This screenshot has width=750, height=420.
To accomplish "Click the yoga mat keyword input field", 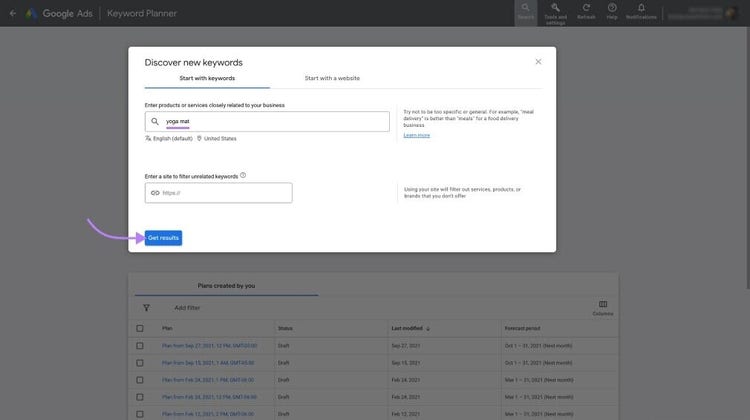I will 267,122.
